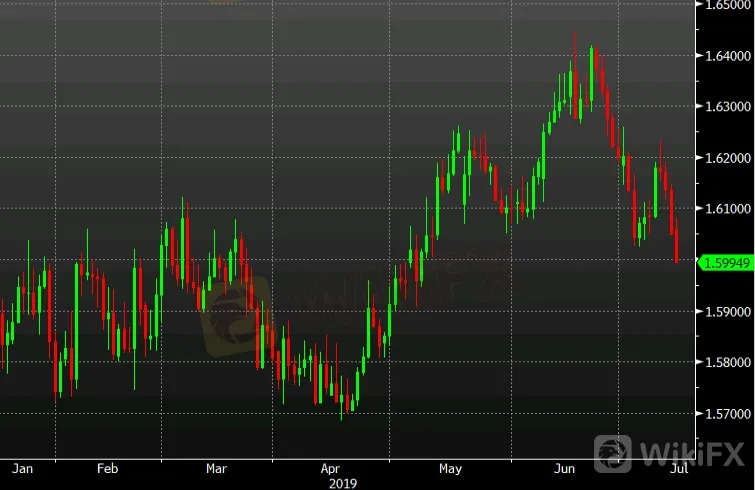The width and height of the screenshot is (755, 490).
Task: Click the Jun label on time axis
Action: coord(564,469)
